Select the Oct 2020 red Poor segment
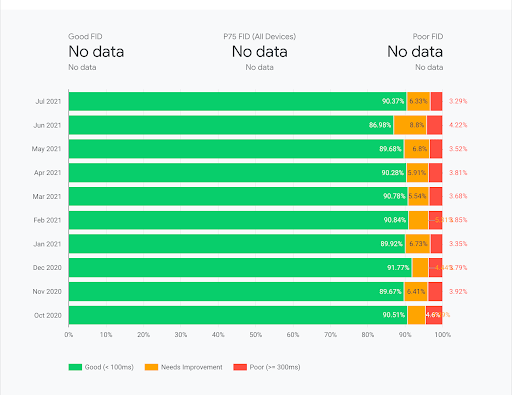This screenshot has height=395, width=512. pos(434,315)
